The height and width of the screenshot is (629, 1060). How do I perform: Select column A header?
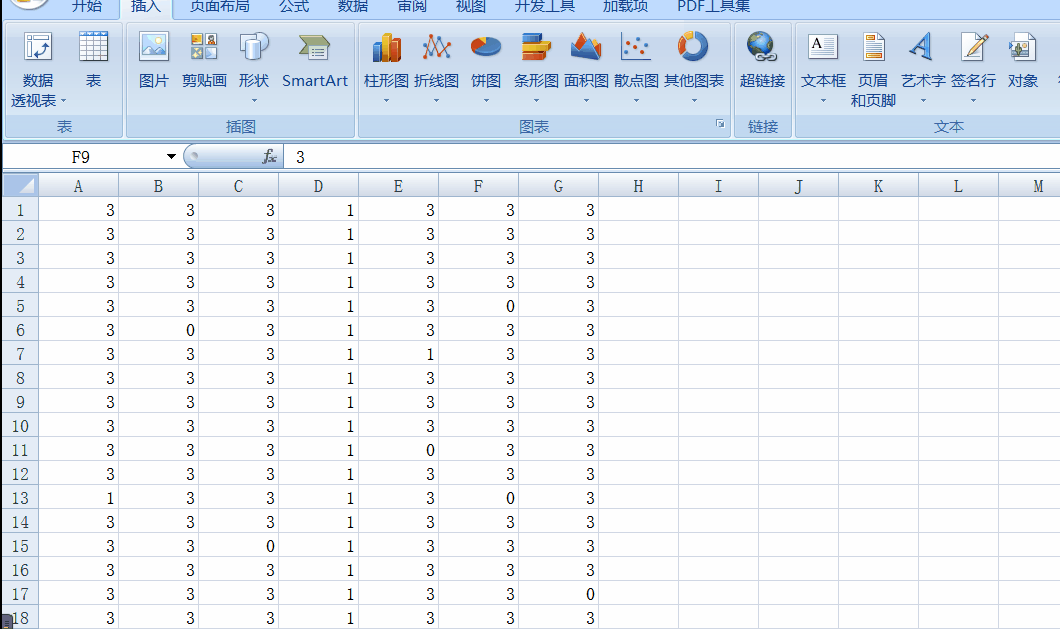pyautogui.click(x=78, y=186)
